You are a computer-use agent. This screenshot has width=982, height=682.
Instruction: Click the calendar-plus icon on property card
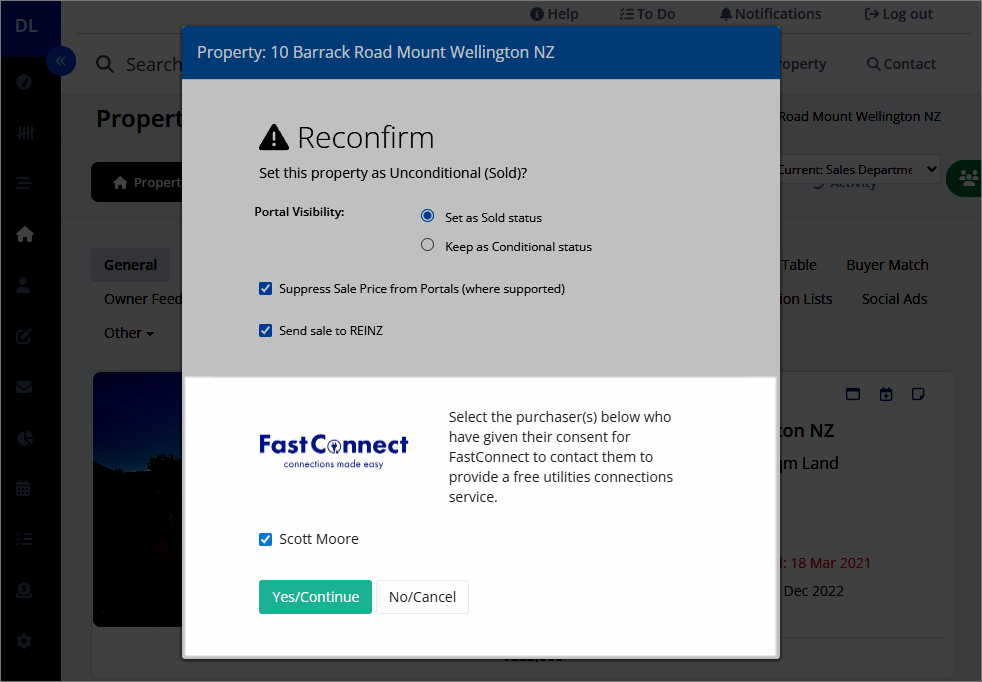(886, 394)
